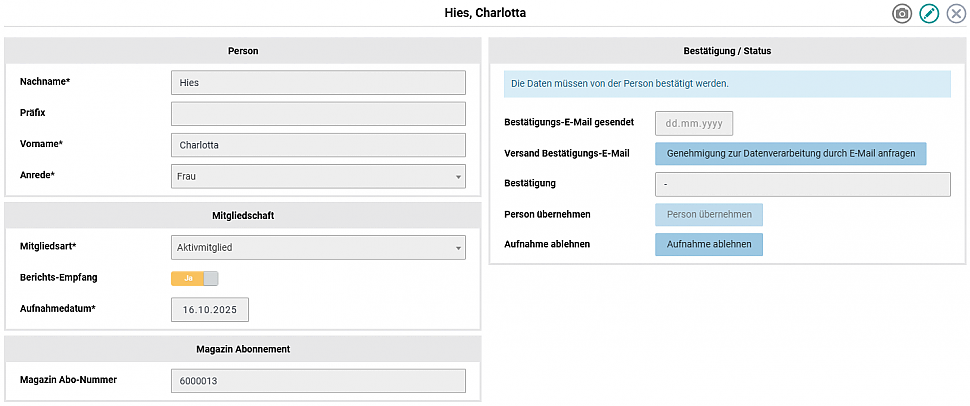
Task: Click the camera photo icon
Action: 902,14
